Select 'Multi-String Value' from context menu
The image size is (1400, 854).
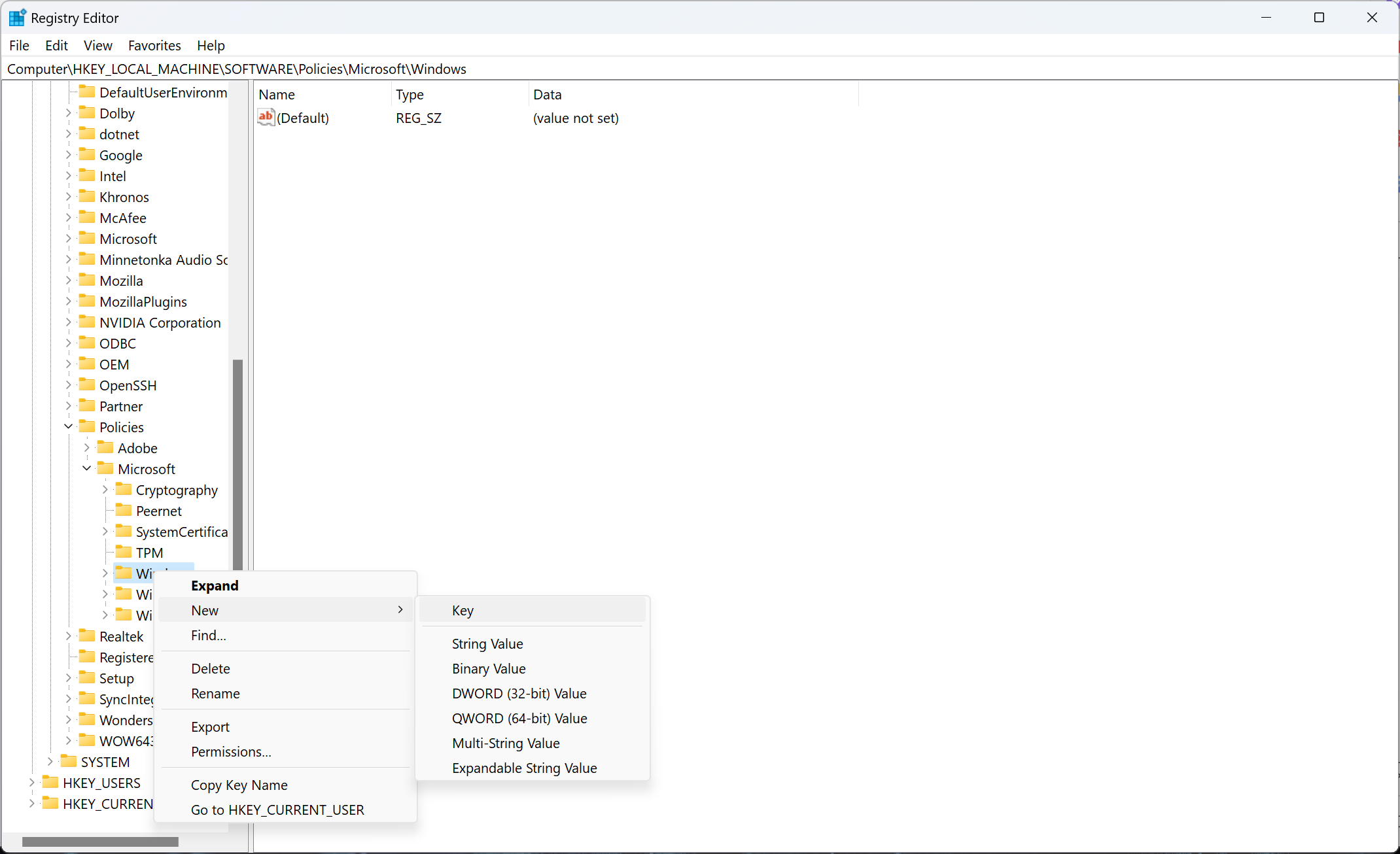pyautogui.click(x=506, y=742)
